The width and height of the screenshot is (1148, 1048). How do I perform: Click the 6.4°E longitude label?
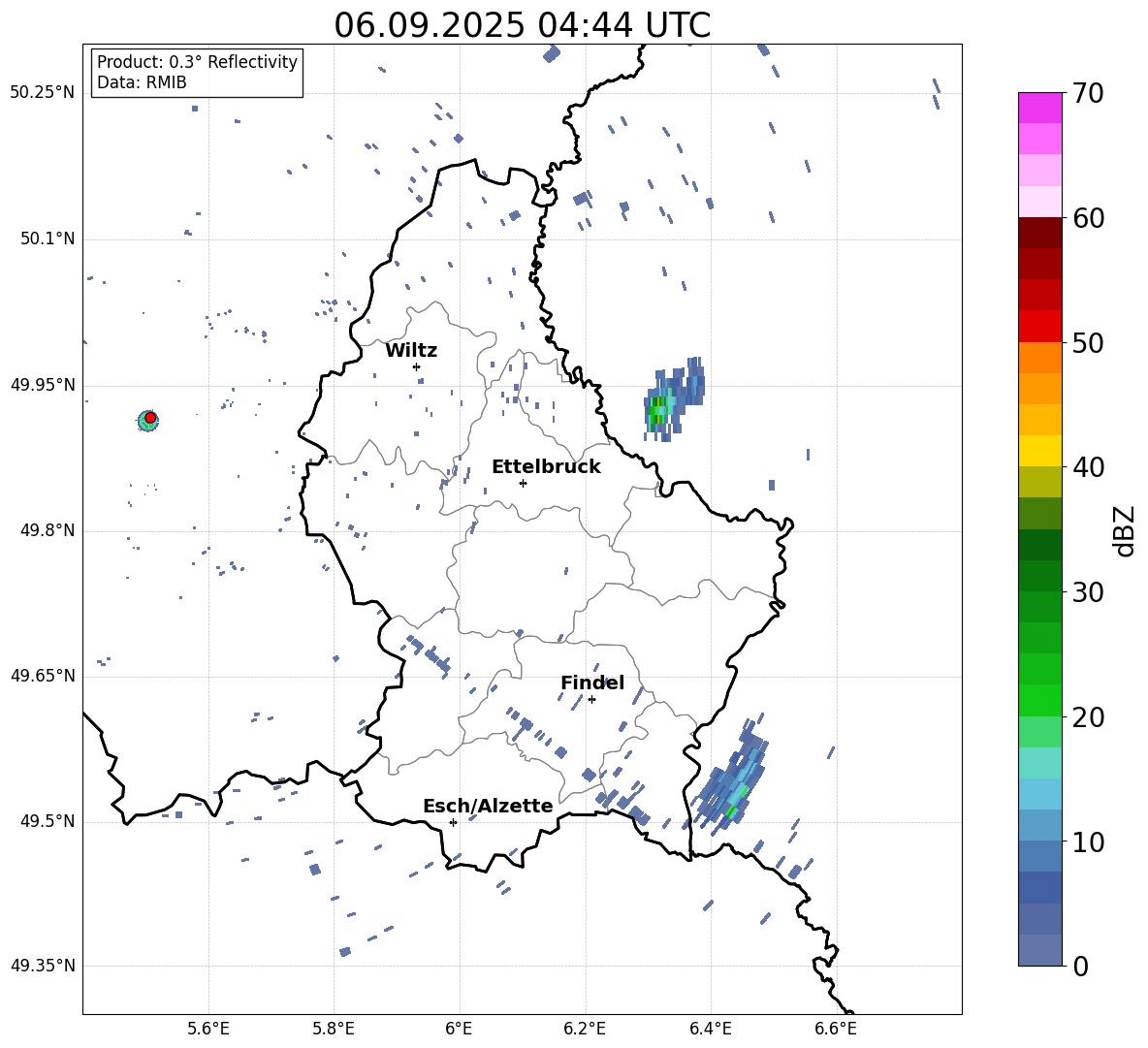pos(710,1029)
